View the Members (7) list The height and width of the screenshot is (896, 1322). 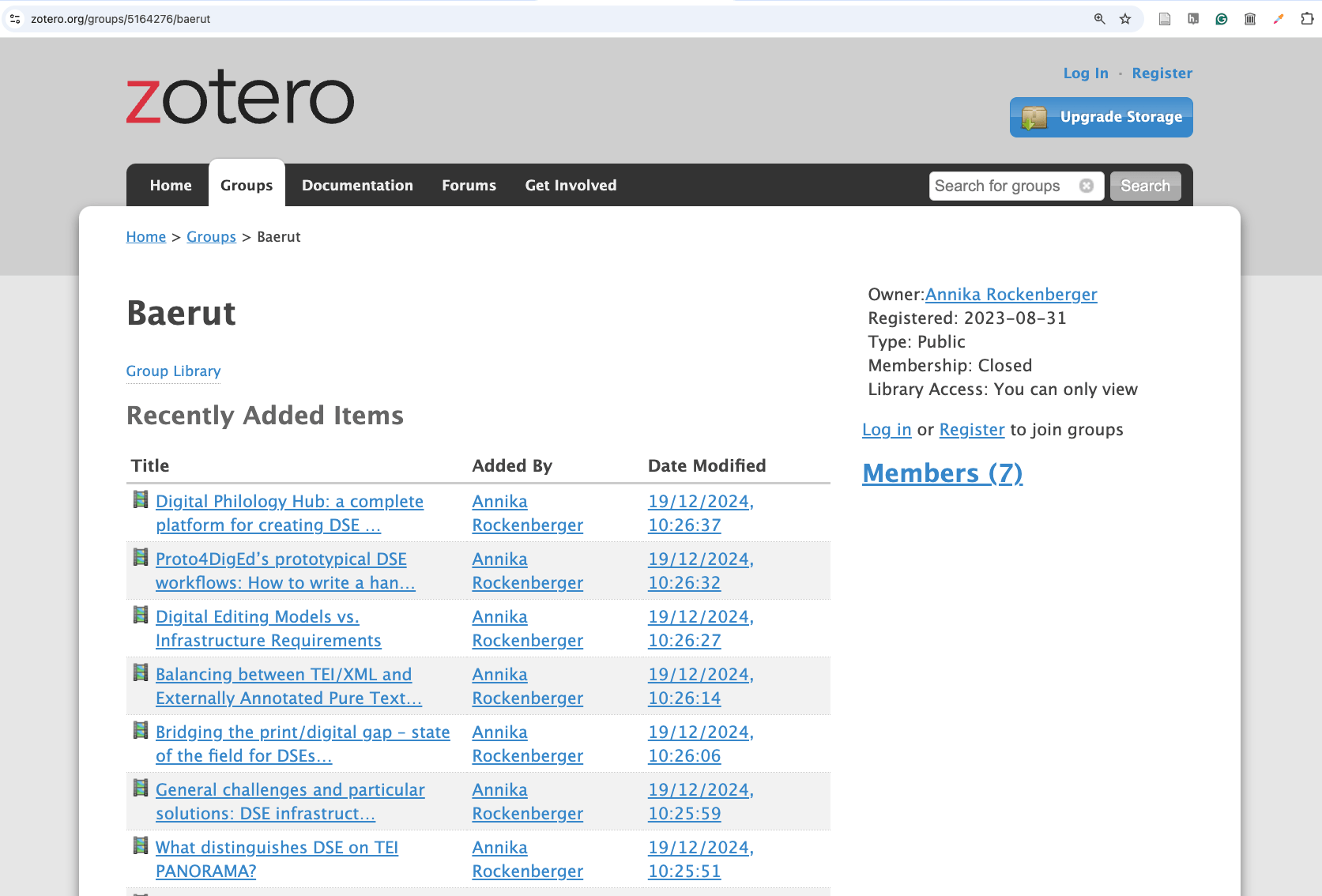pyautogui.click(x=942, y=472)
